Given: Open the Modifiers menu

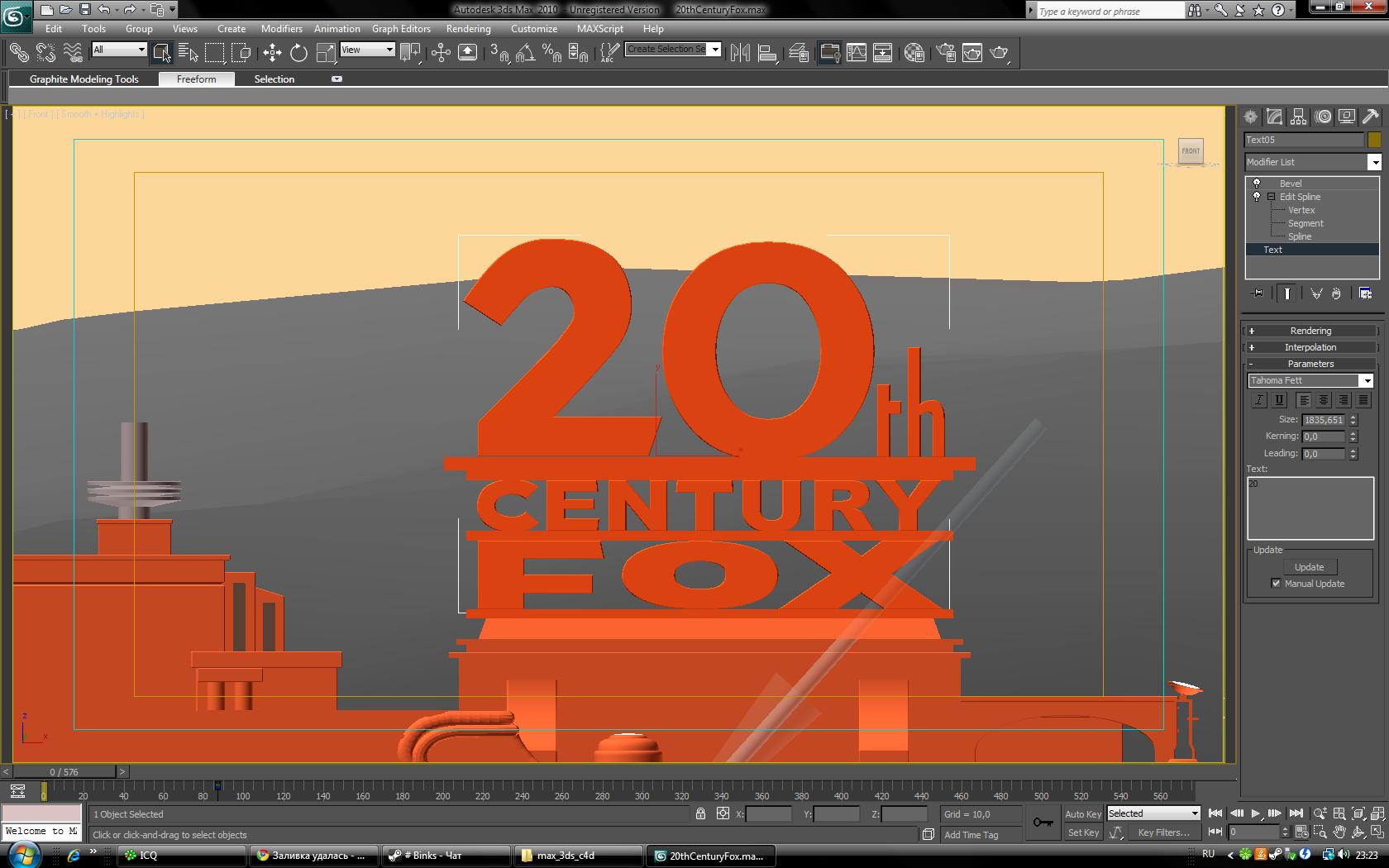Looking at the screenshot, I should (281, 28).
